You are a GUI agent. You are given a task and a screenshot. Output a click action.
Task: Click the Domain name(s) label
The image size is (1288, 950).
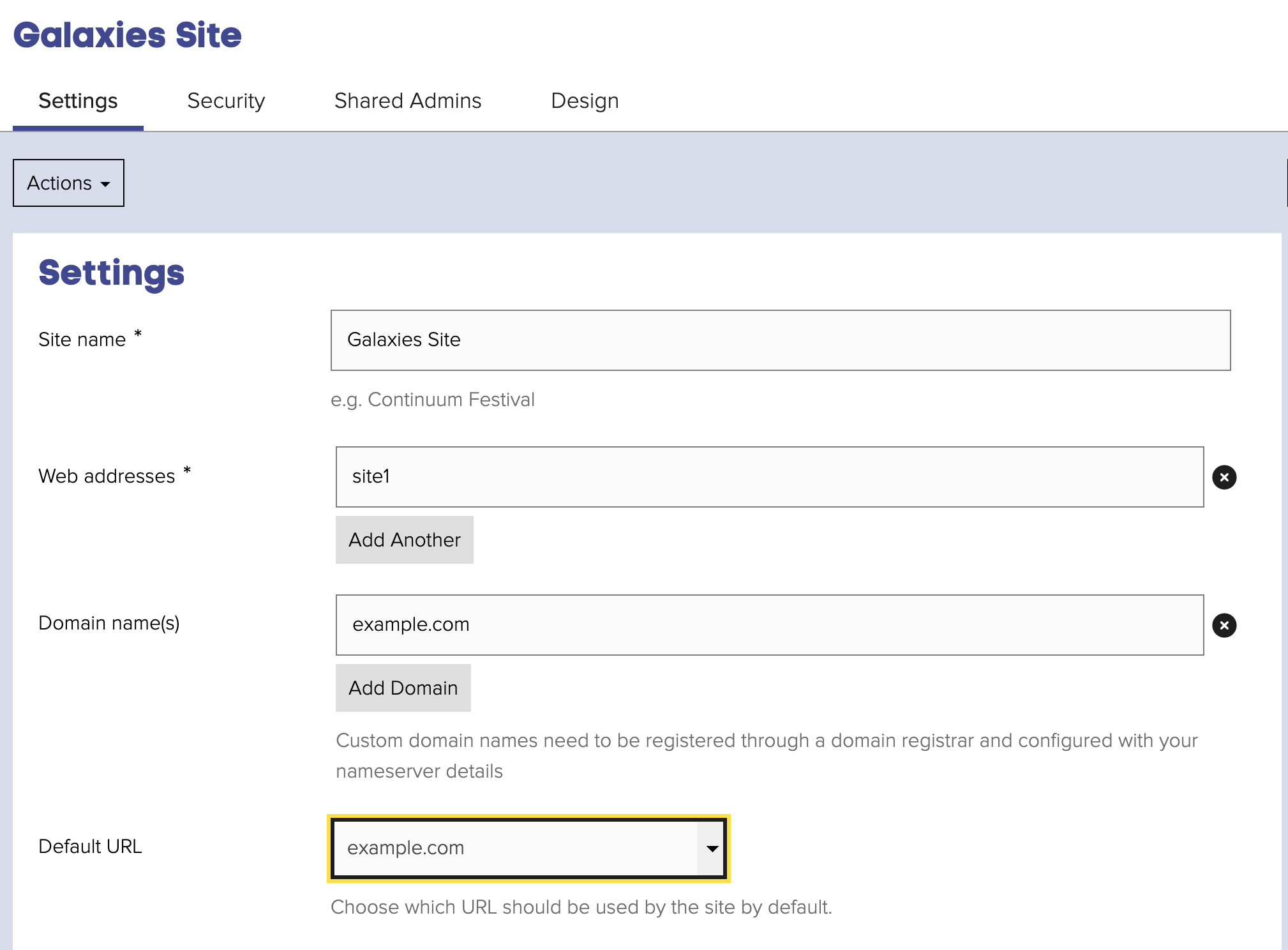coord(109,623)
